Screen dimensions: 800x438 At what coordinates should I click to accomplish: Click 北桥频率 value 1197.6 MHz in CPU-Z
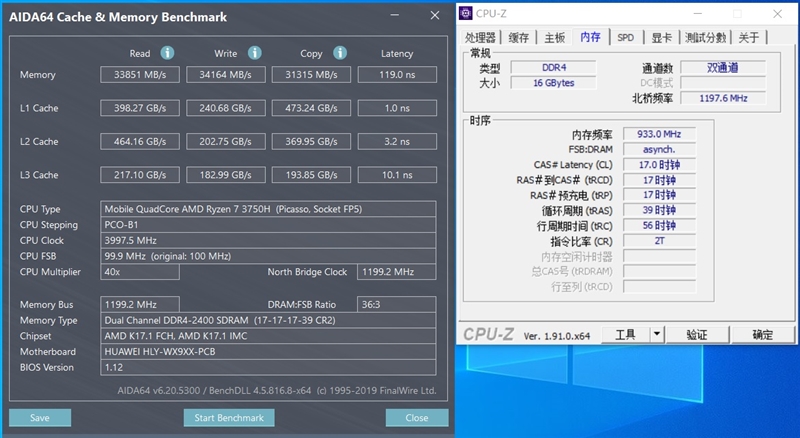723,98
